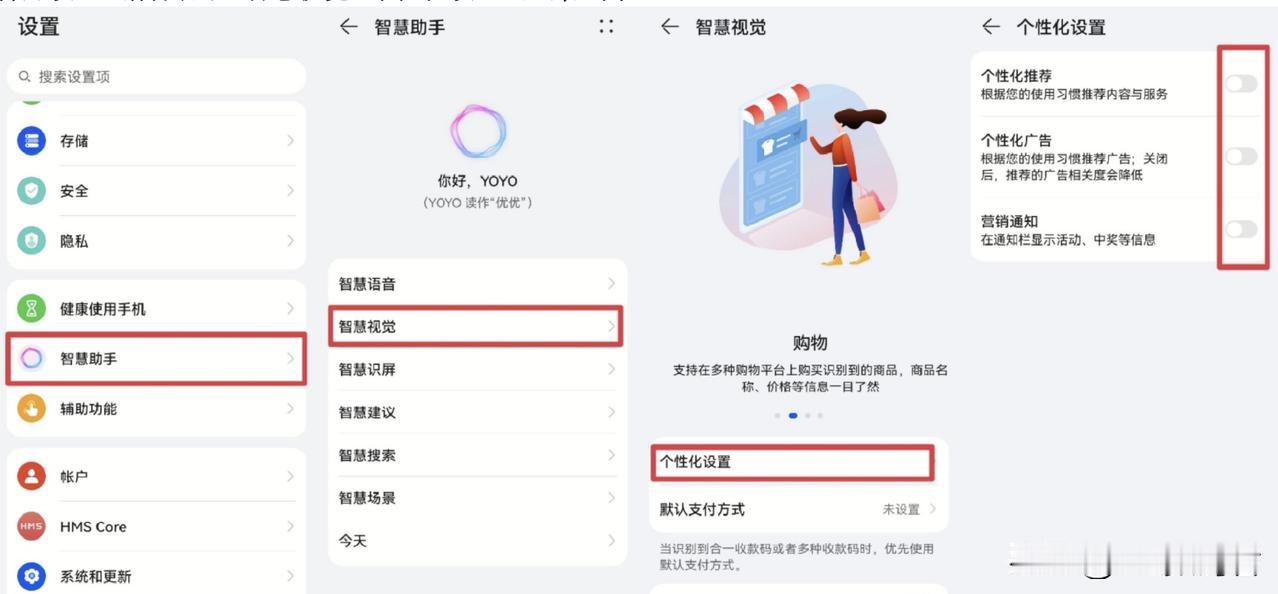Toggle the 个性化广告 switch
Viewport: 1278px width, 594px height.
pyautogui.click(x=1241, y=156)
